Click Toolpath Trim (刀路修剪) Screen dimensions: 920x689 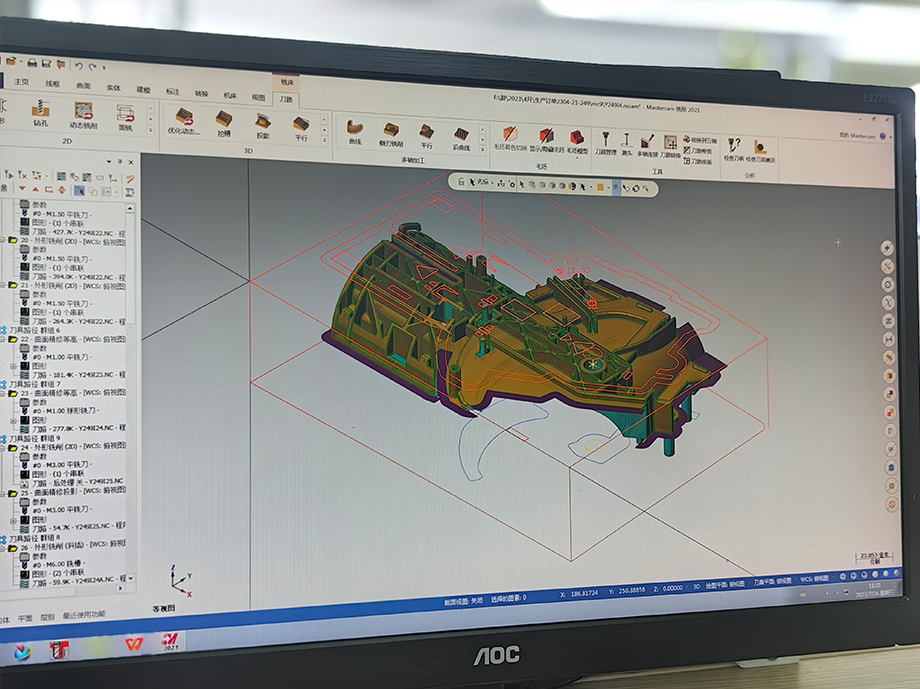coord(698,151)
